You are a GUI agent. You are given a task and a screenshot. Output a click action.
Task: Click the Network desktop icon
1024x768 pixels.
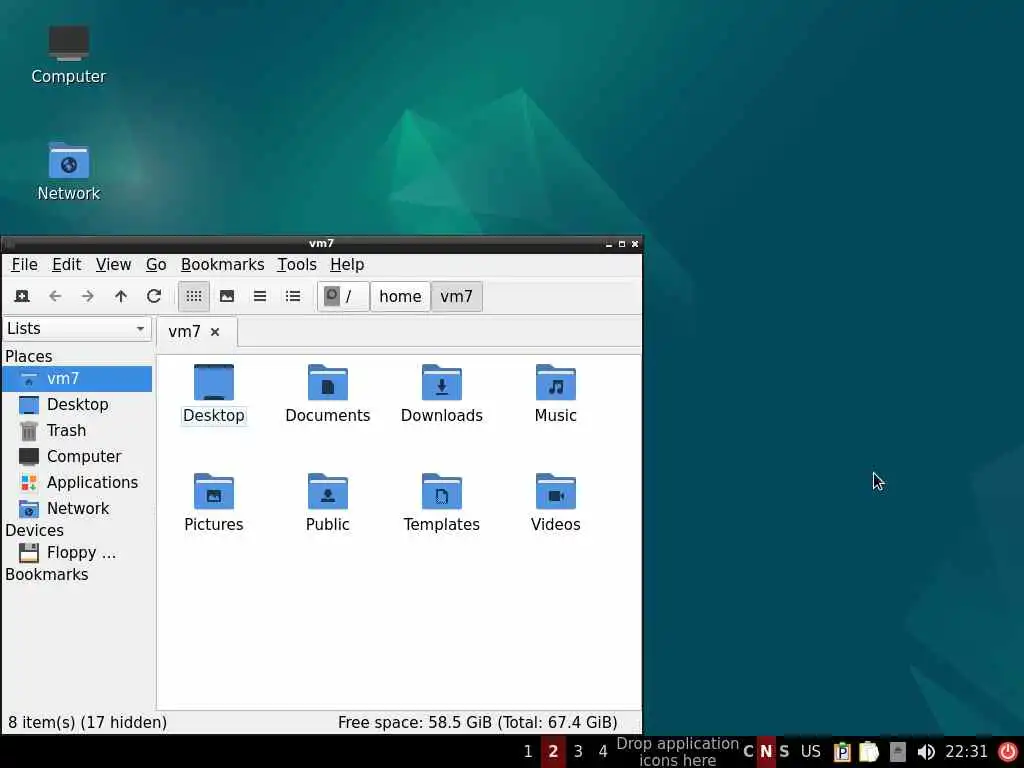[x=69, y=172]
